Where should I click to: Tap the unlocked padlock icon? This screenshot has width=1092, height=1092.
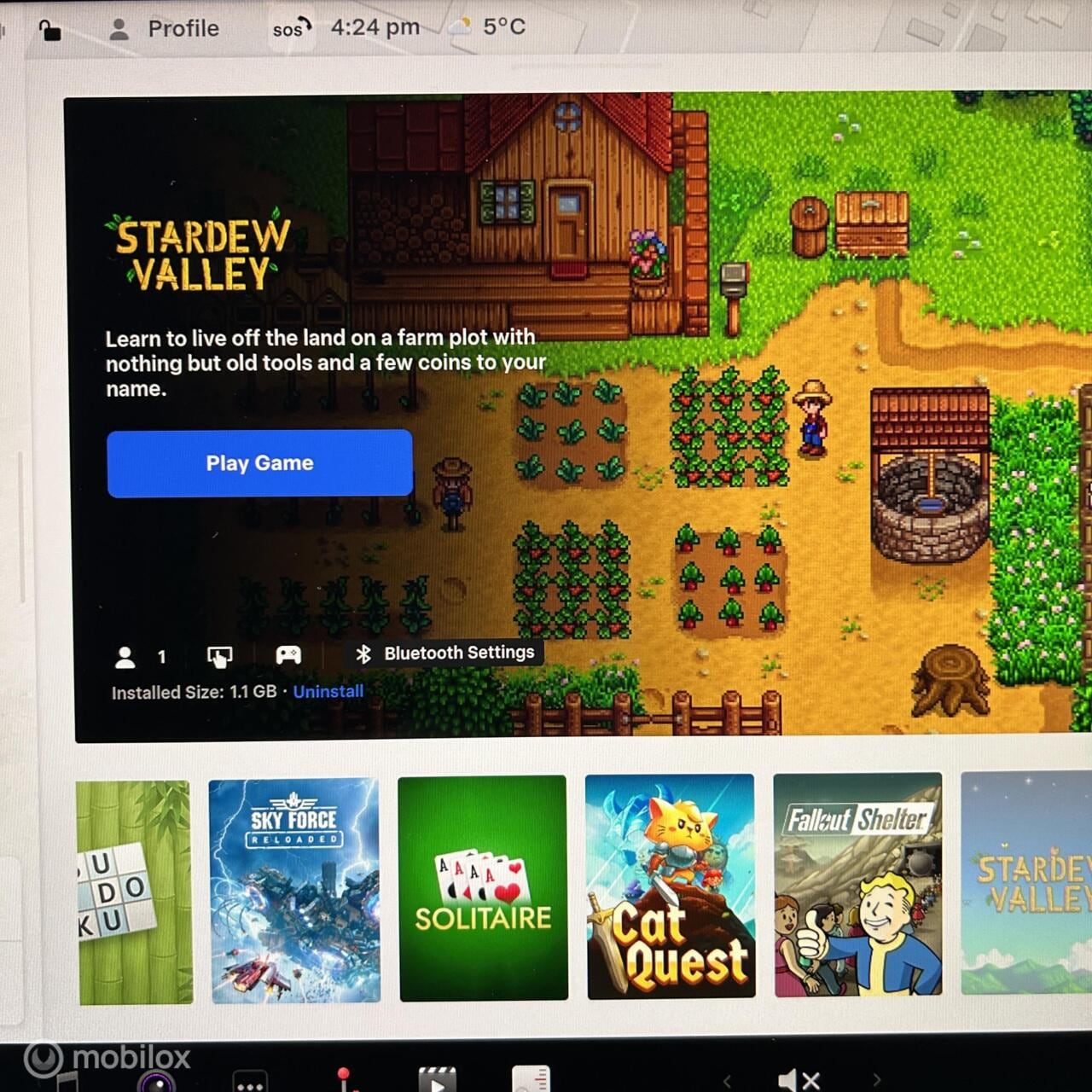tap(49, 31)
